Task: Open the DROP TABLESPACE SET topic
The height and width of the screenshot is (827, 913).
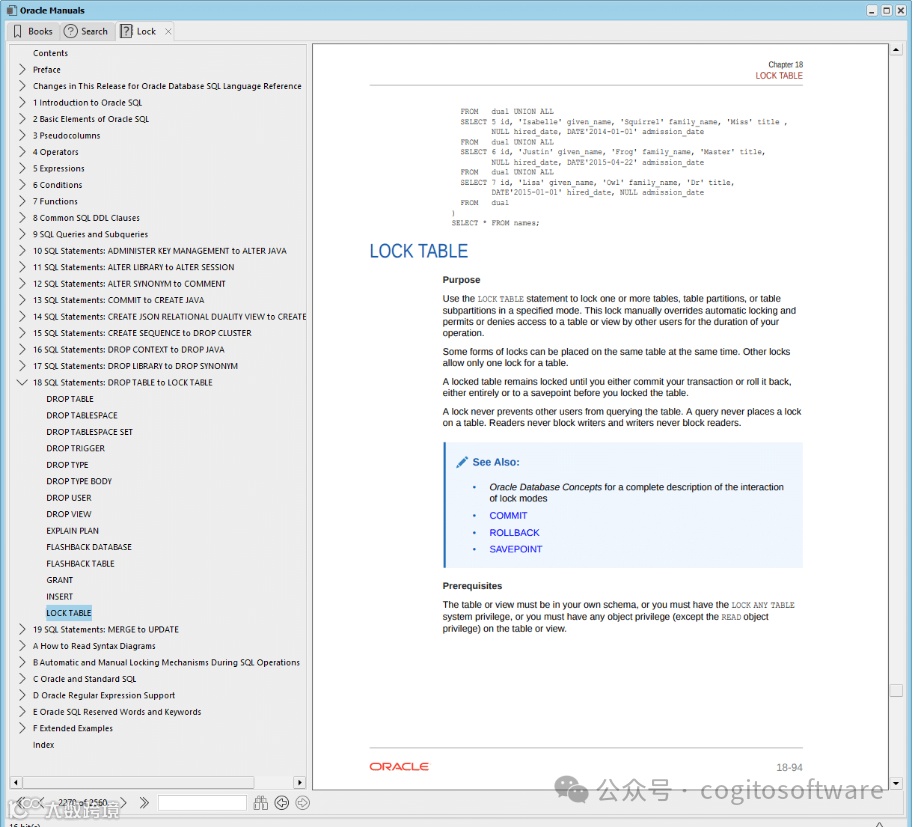Action: [90, 432]
